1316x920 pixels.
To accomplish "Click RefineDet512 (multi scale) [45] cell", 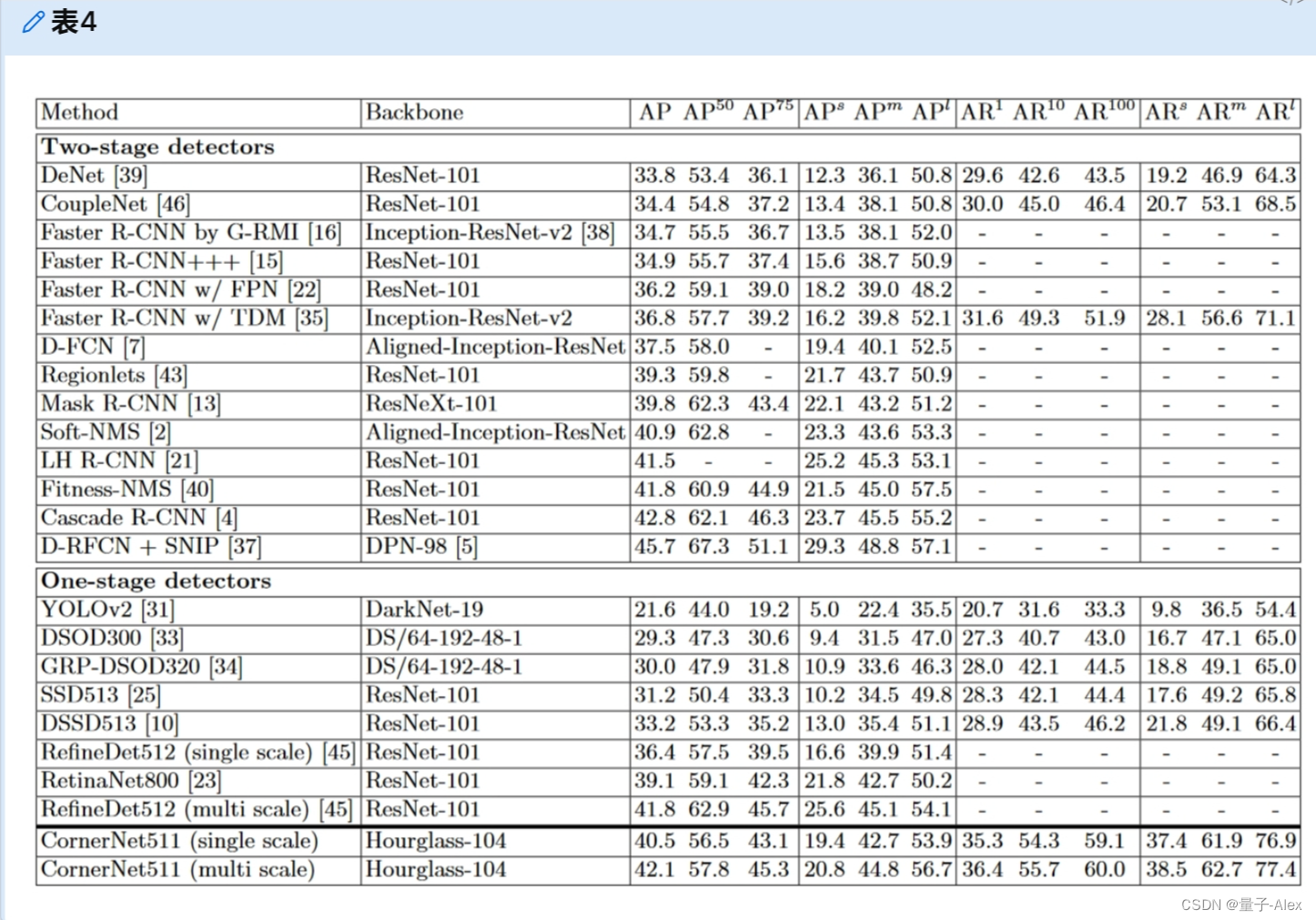I will point(196,810).
